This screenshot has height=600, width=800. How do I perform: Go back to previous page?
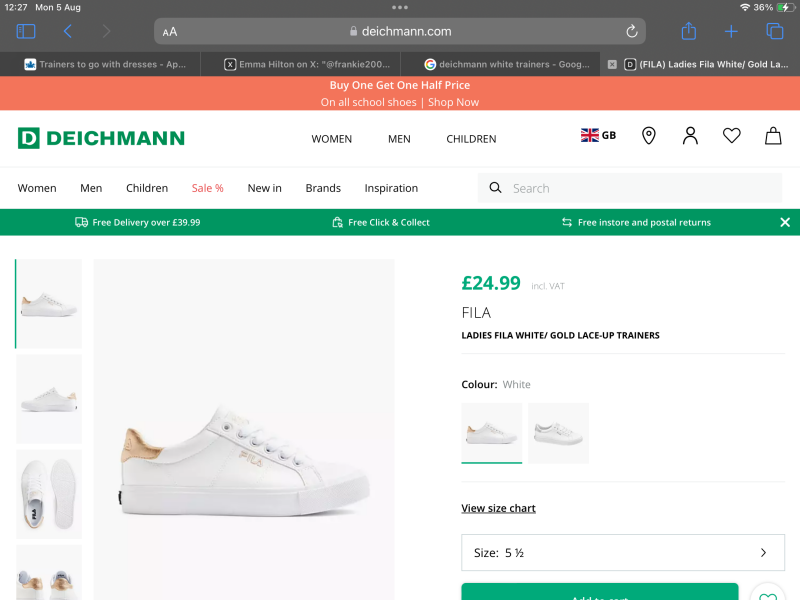point(67,32)
